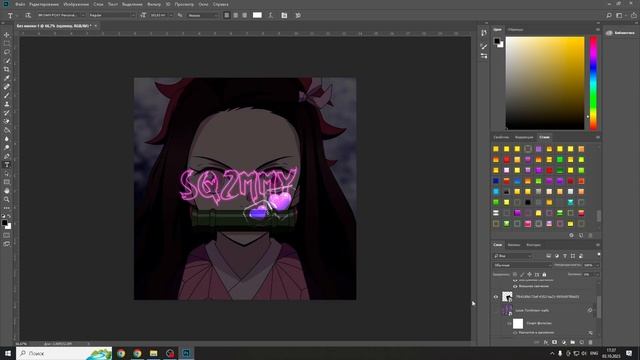Click the 3D text icon in options bar
The image size is (640, 360).
298,15
